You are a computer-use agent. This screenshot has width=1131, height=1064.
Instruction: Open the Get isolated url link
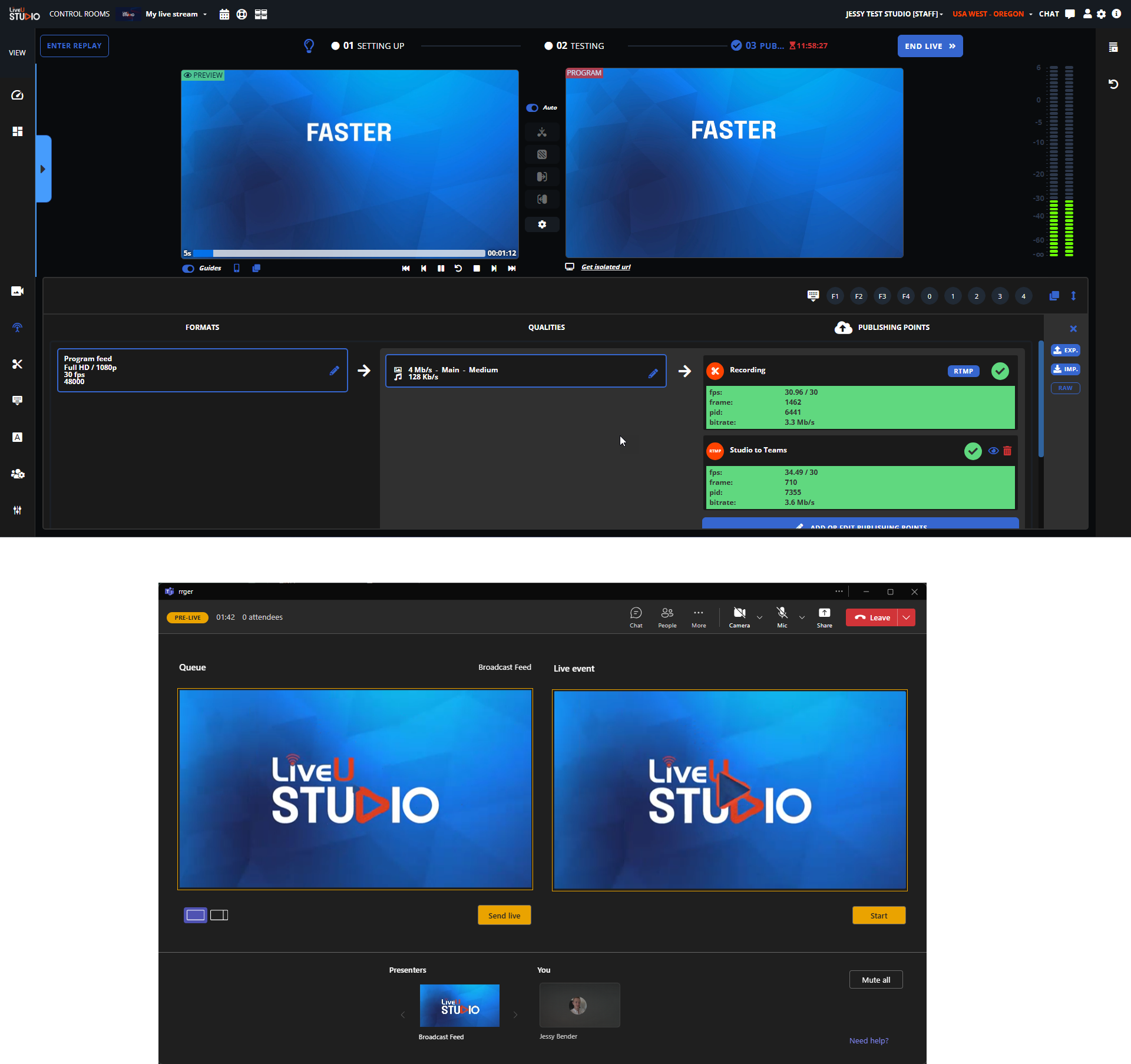(606, 267)
